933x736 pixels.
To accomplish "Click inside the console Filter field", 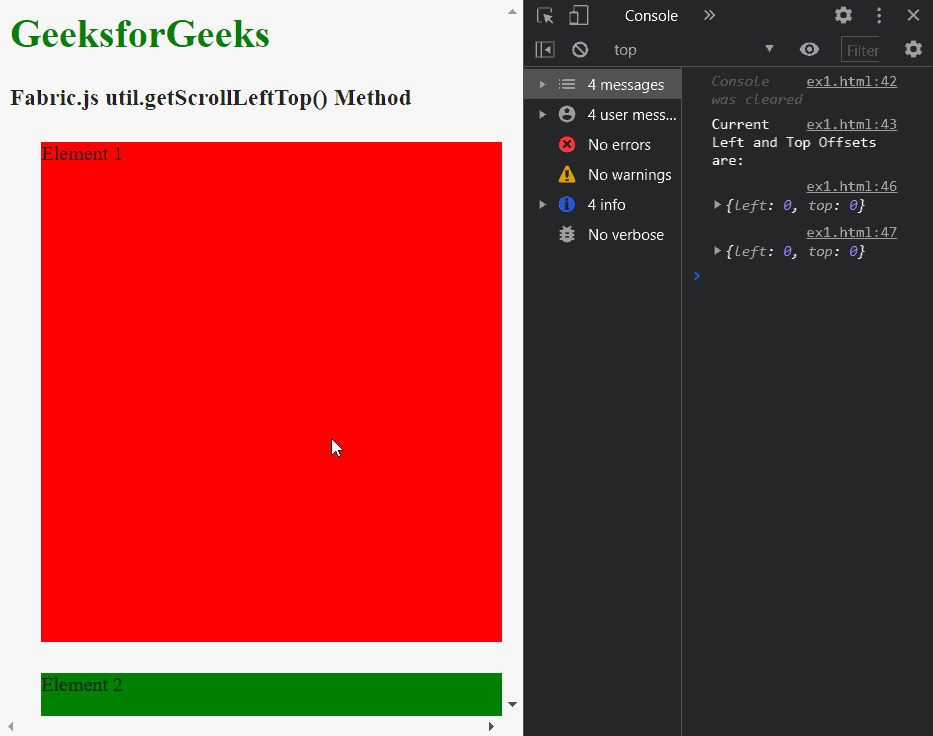I will tap(861, 49).
